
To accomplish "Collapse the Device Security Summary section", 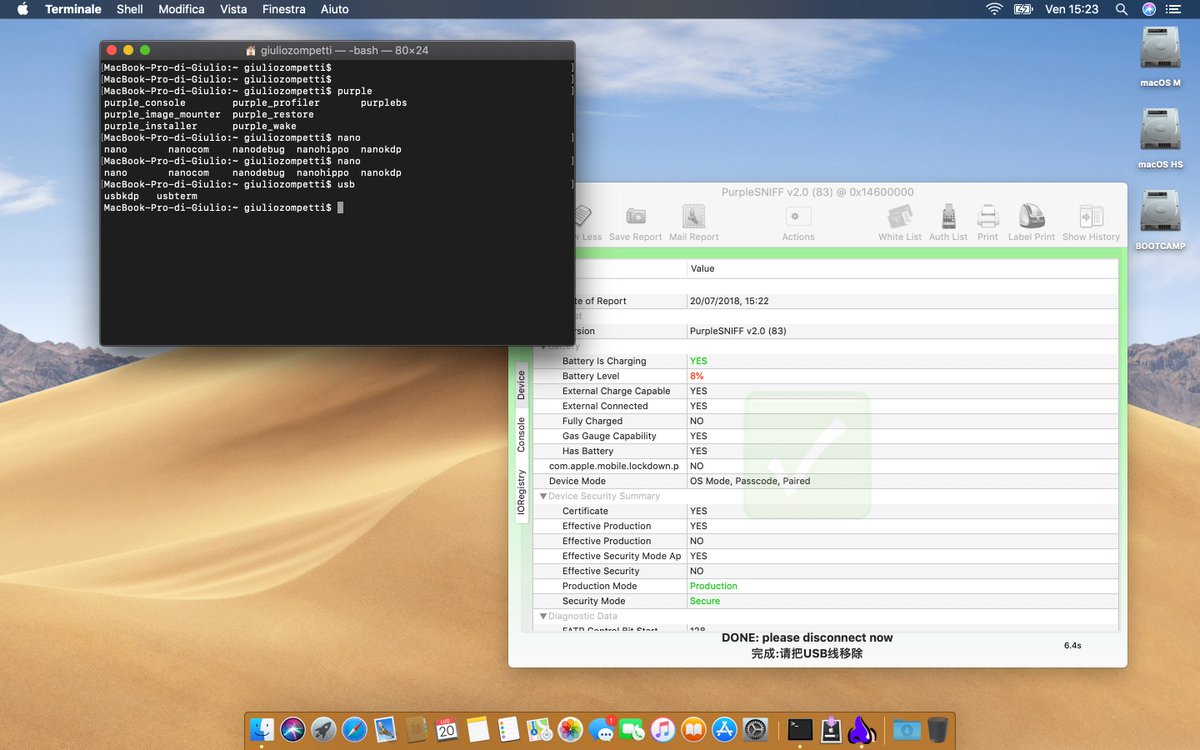I will [x=544, y=496].
